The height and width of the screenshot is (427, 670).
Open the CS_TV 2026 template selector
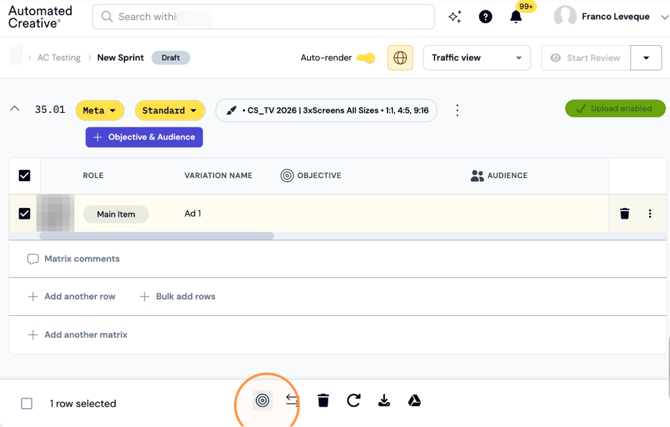click(x=326, y=111)
